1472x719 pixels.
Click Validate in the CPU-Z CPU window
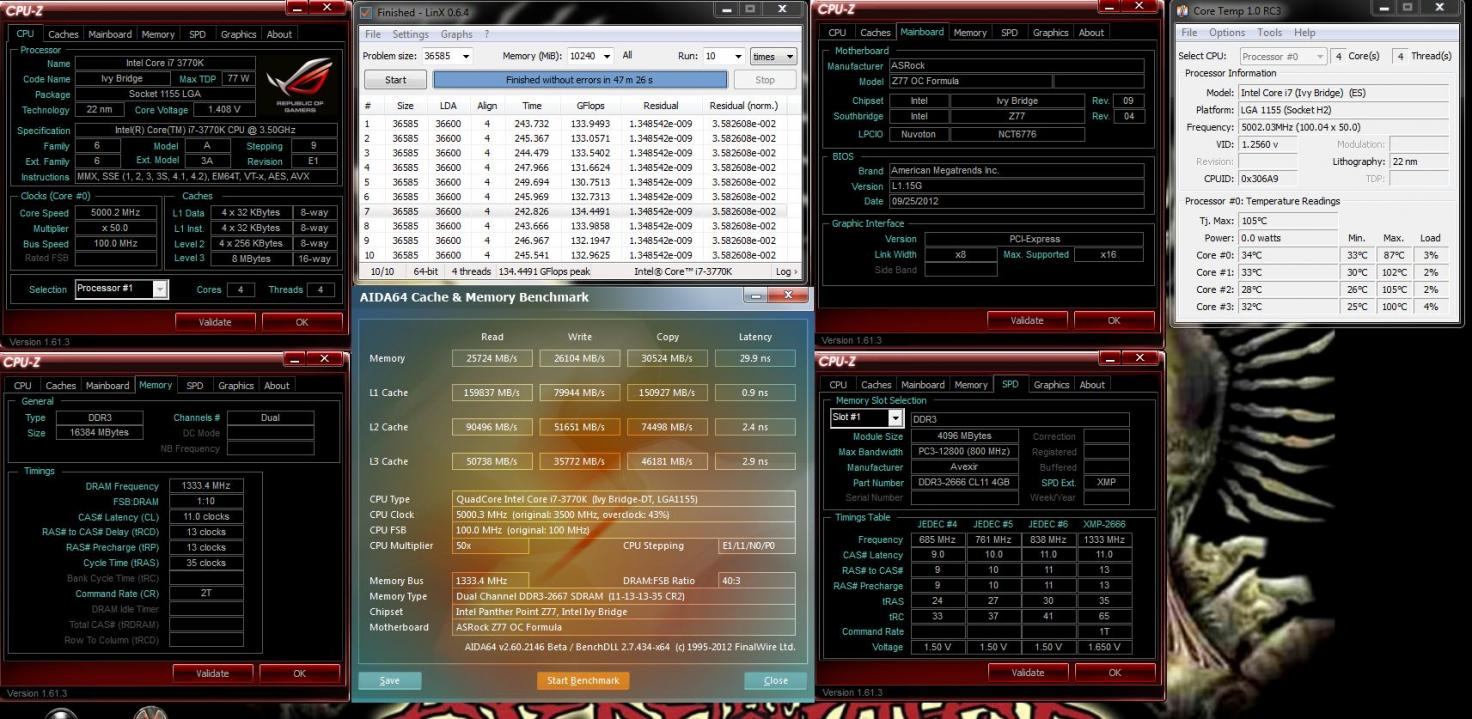tap(214, 322)
